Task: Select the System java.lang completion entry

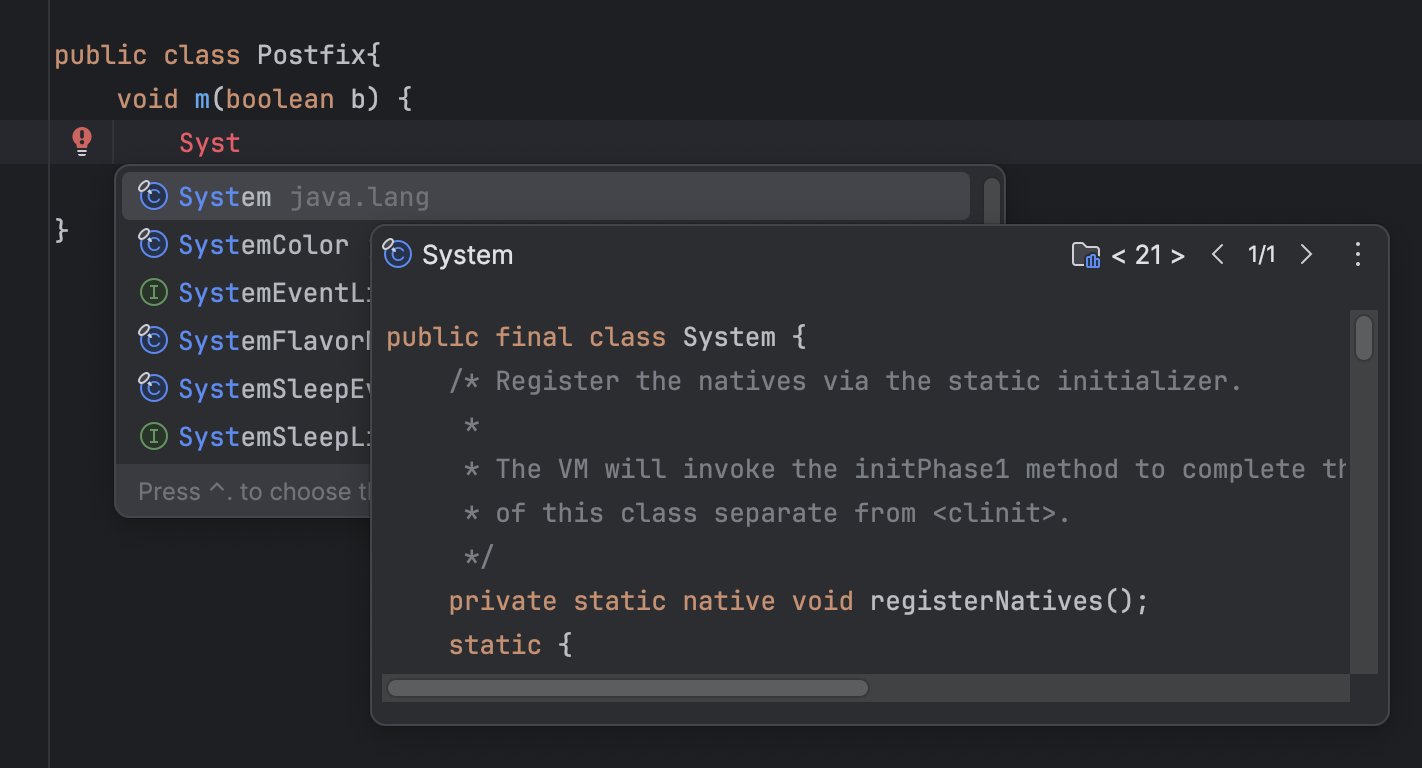Action: [300, 196]
